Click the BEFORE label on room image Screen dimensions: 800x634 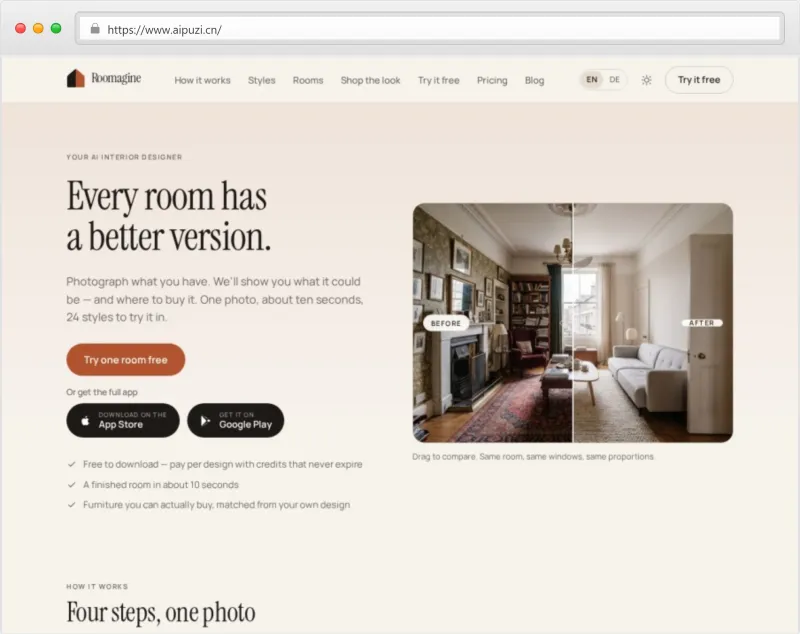(x=446, y=323)
